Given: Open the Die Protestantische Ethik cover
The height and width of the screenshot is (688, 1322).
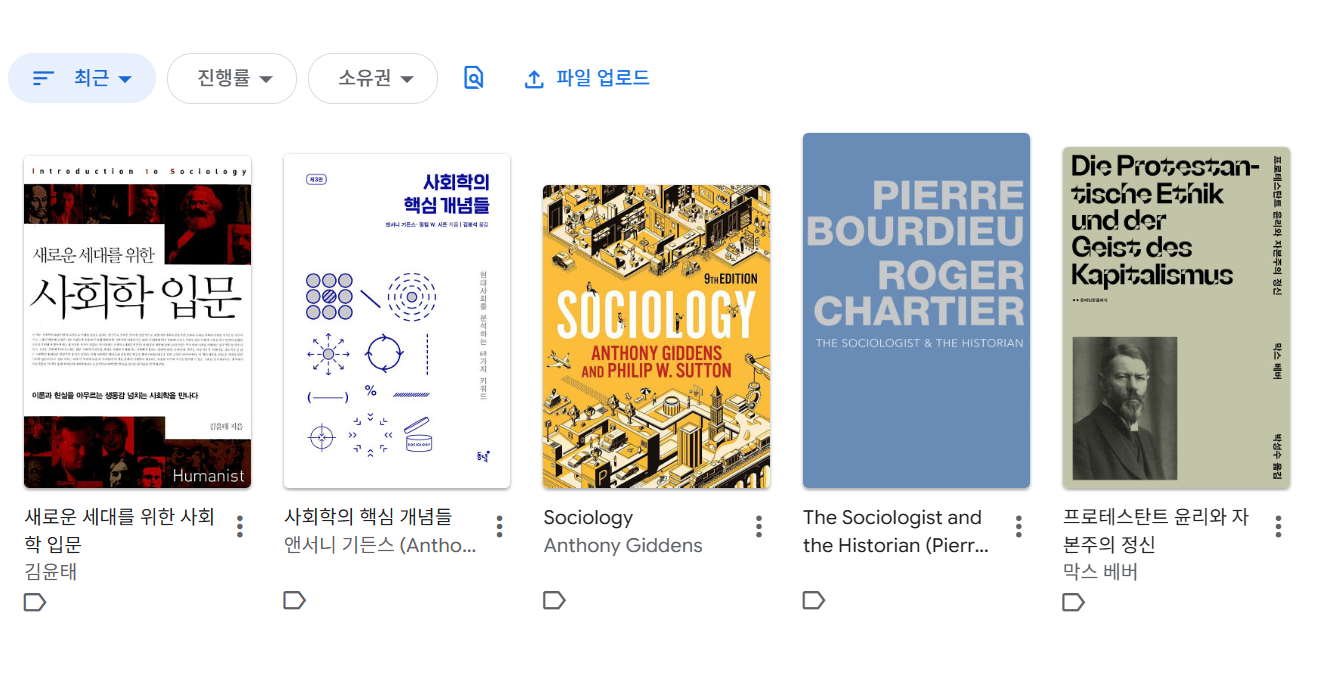Looking at the screenshot, I should coord(1176,317).
